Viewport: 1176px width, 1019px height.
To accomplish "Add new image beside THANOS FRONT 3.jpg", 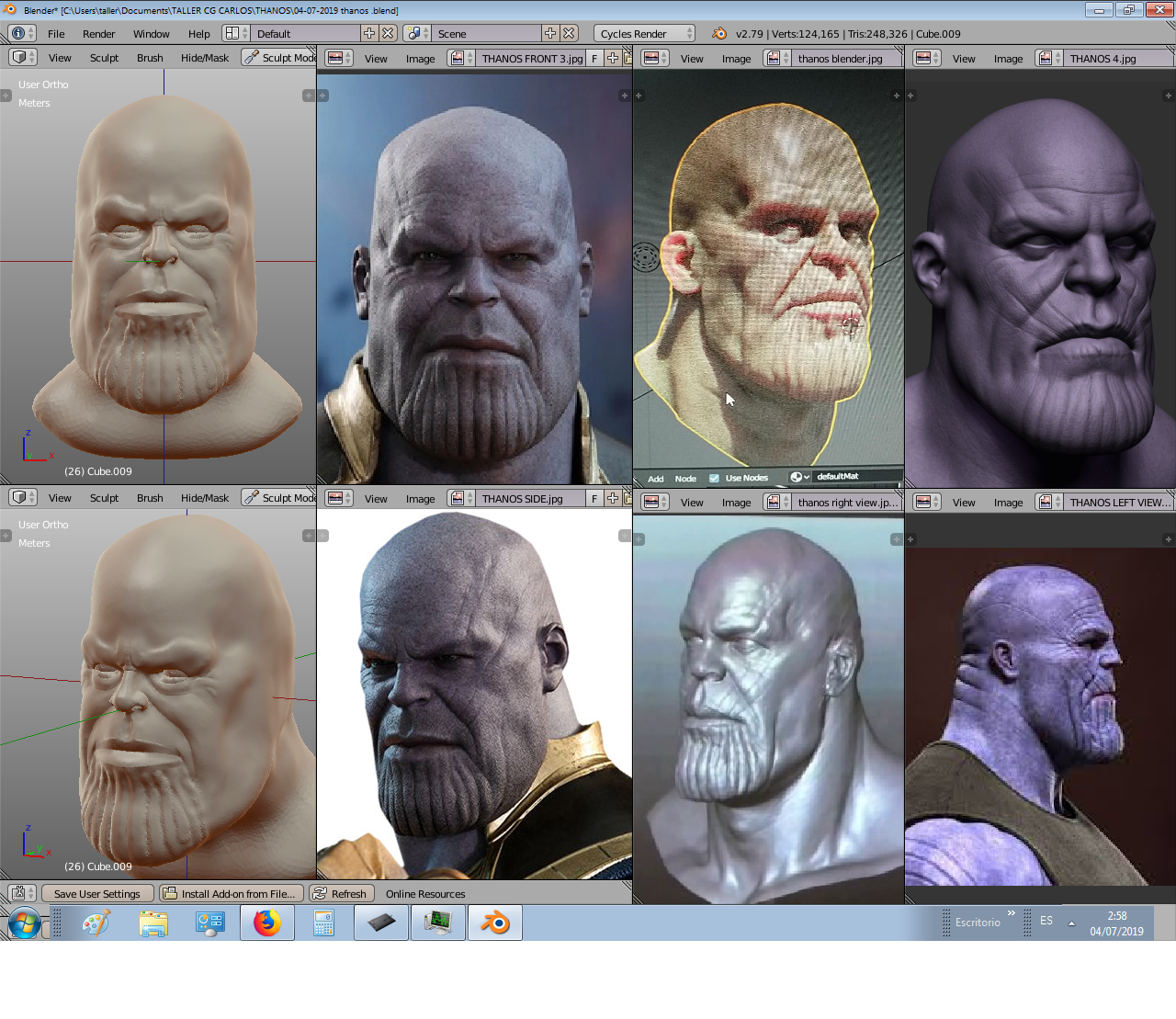I will 613,58.
